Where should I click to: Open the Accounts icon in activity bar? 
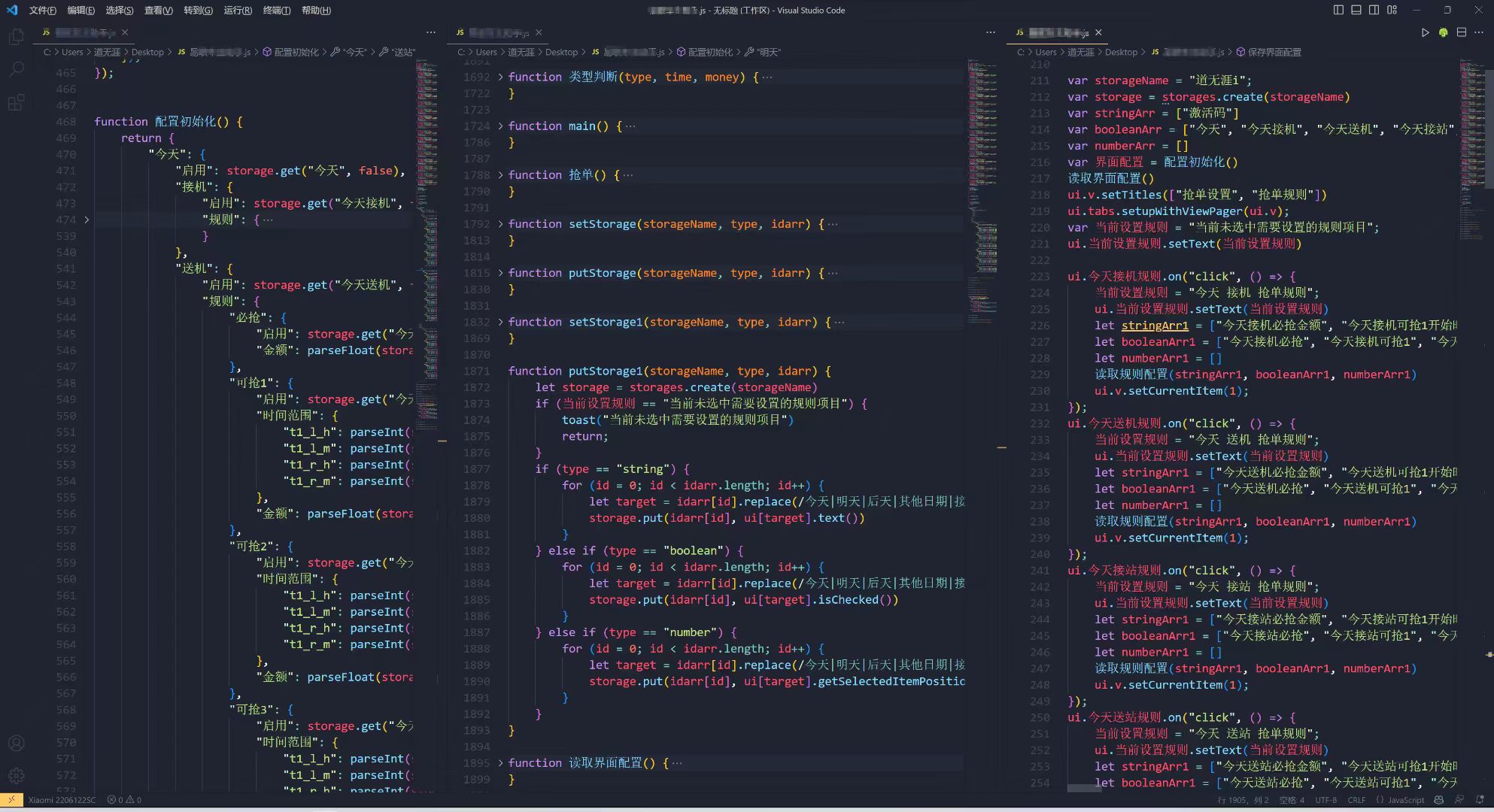click(16, 743)
